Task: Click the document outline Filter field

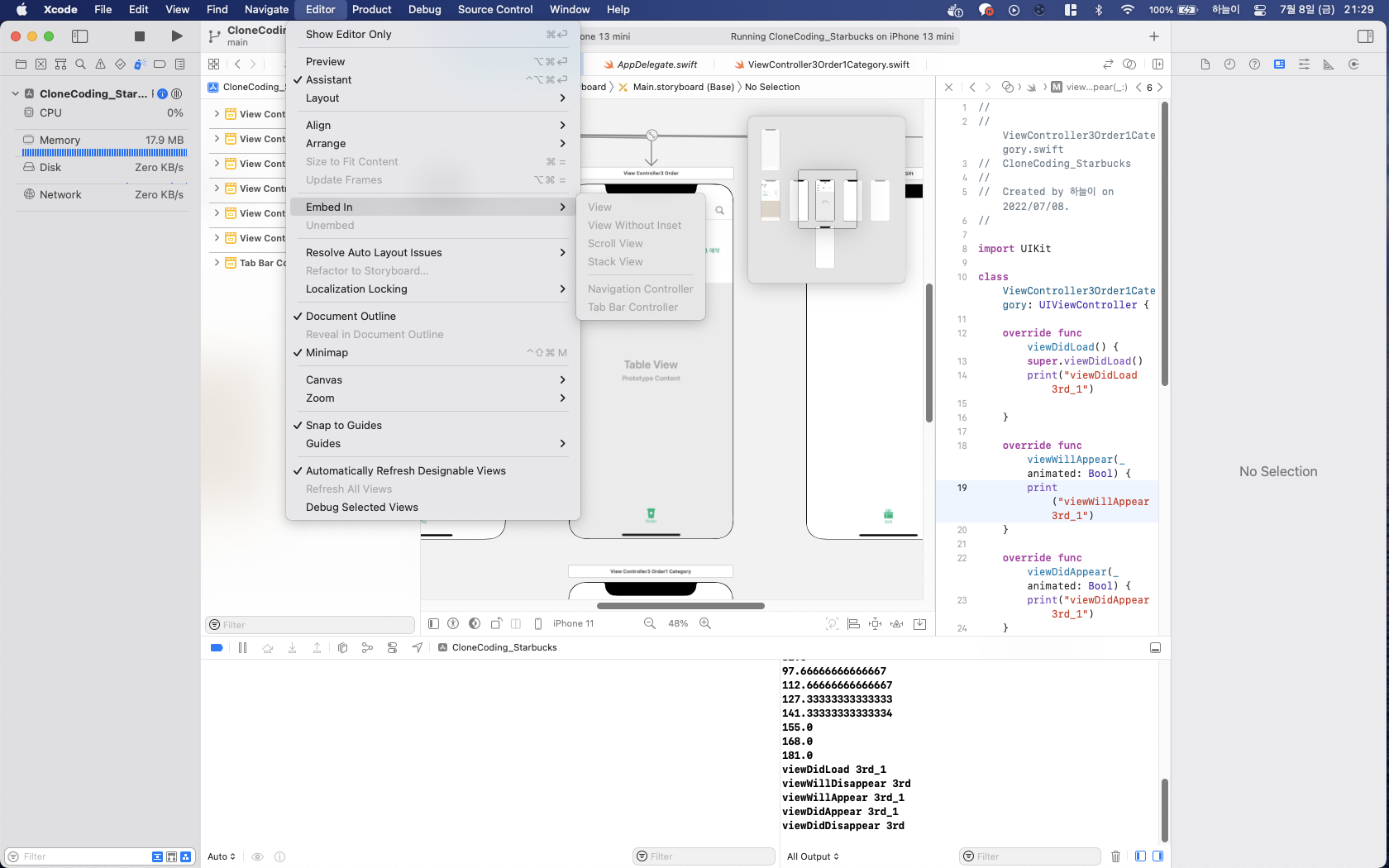Action: [x=310, y=625]
